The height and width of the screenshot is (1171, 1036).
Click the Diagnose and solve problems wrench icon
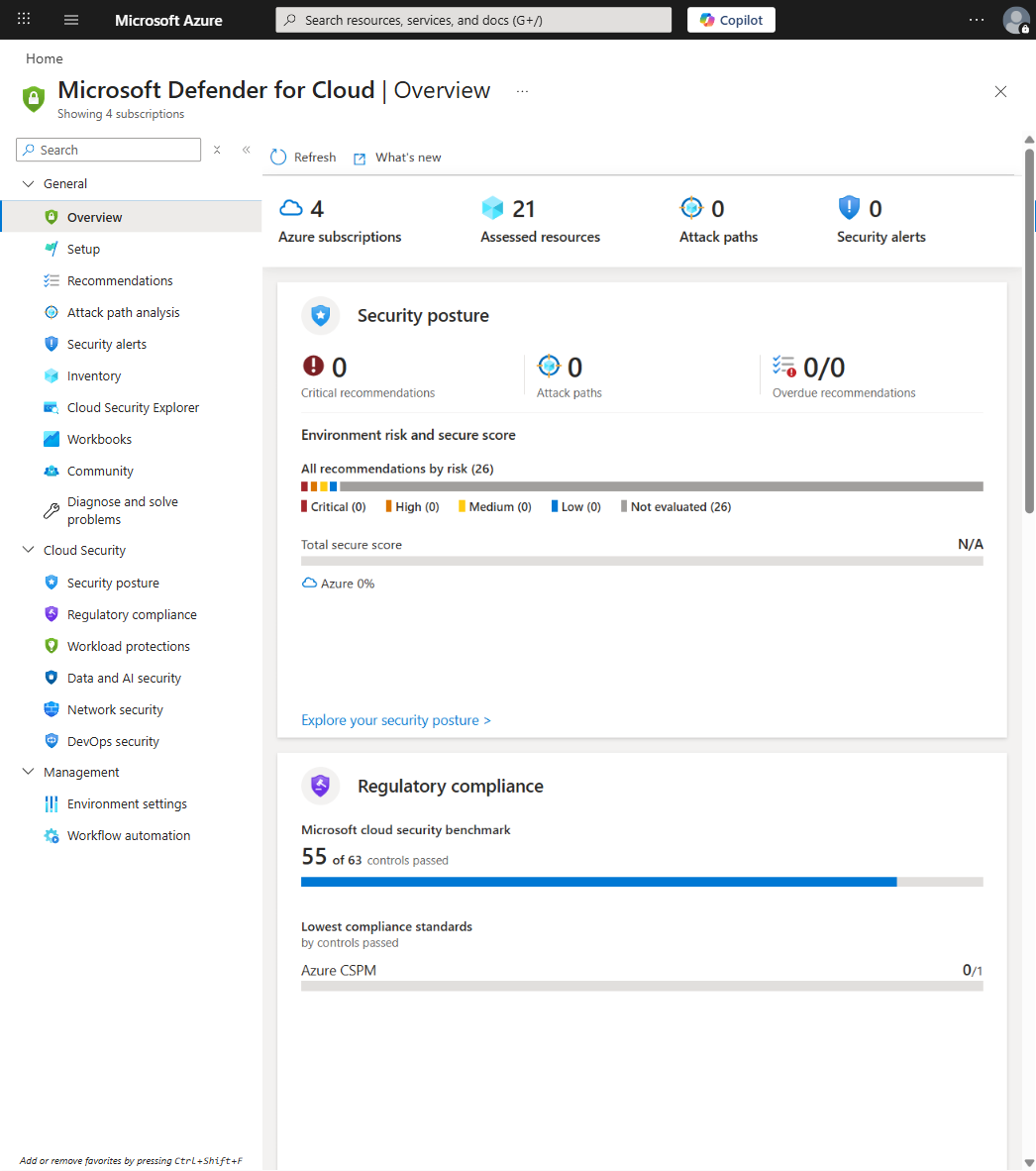tap(51, 511)
